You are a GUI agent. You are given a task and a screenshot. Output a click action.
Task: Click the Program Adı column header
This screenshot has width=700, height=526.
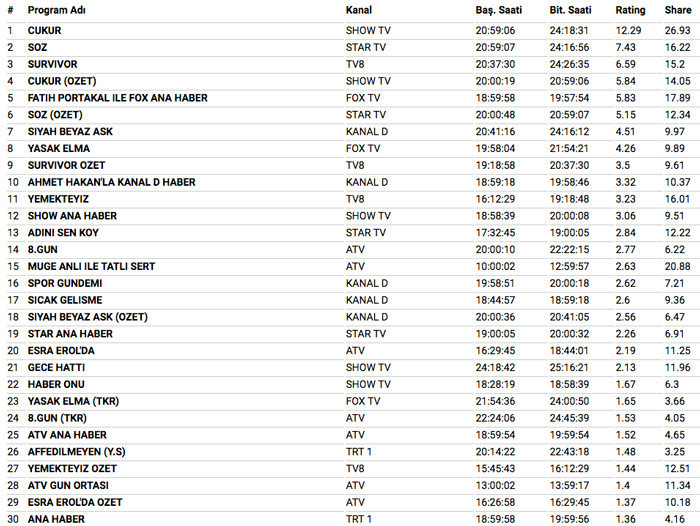(54, 9)
